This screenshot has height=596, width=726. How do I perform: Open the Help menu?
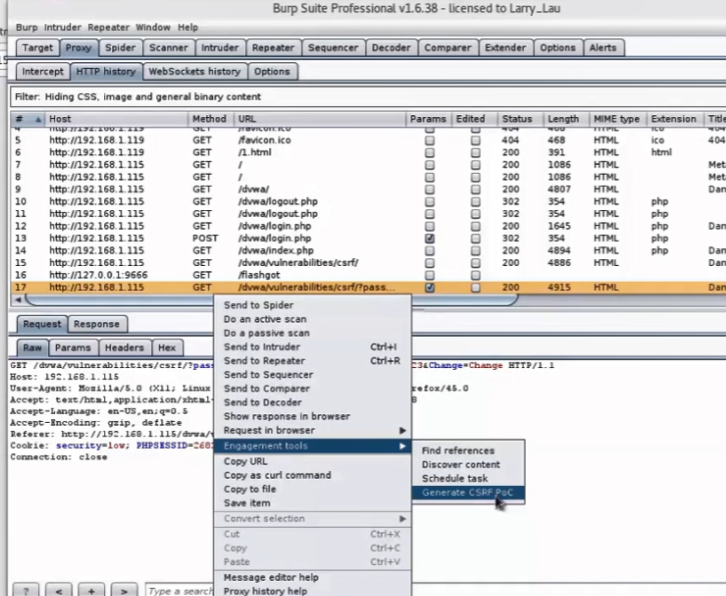188,27
